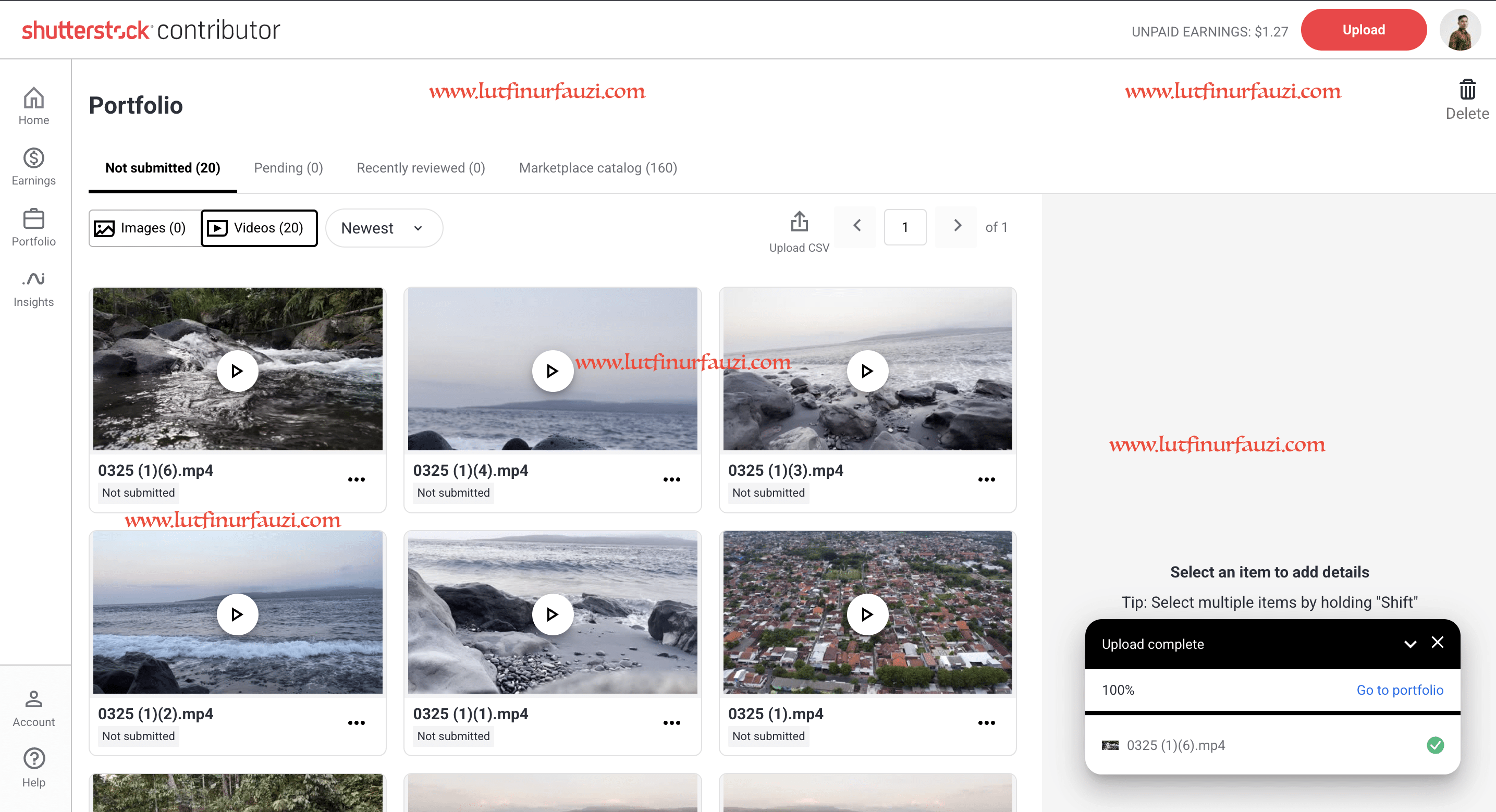Click the green upload success checkmark

(x=1434, y=745)
